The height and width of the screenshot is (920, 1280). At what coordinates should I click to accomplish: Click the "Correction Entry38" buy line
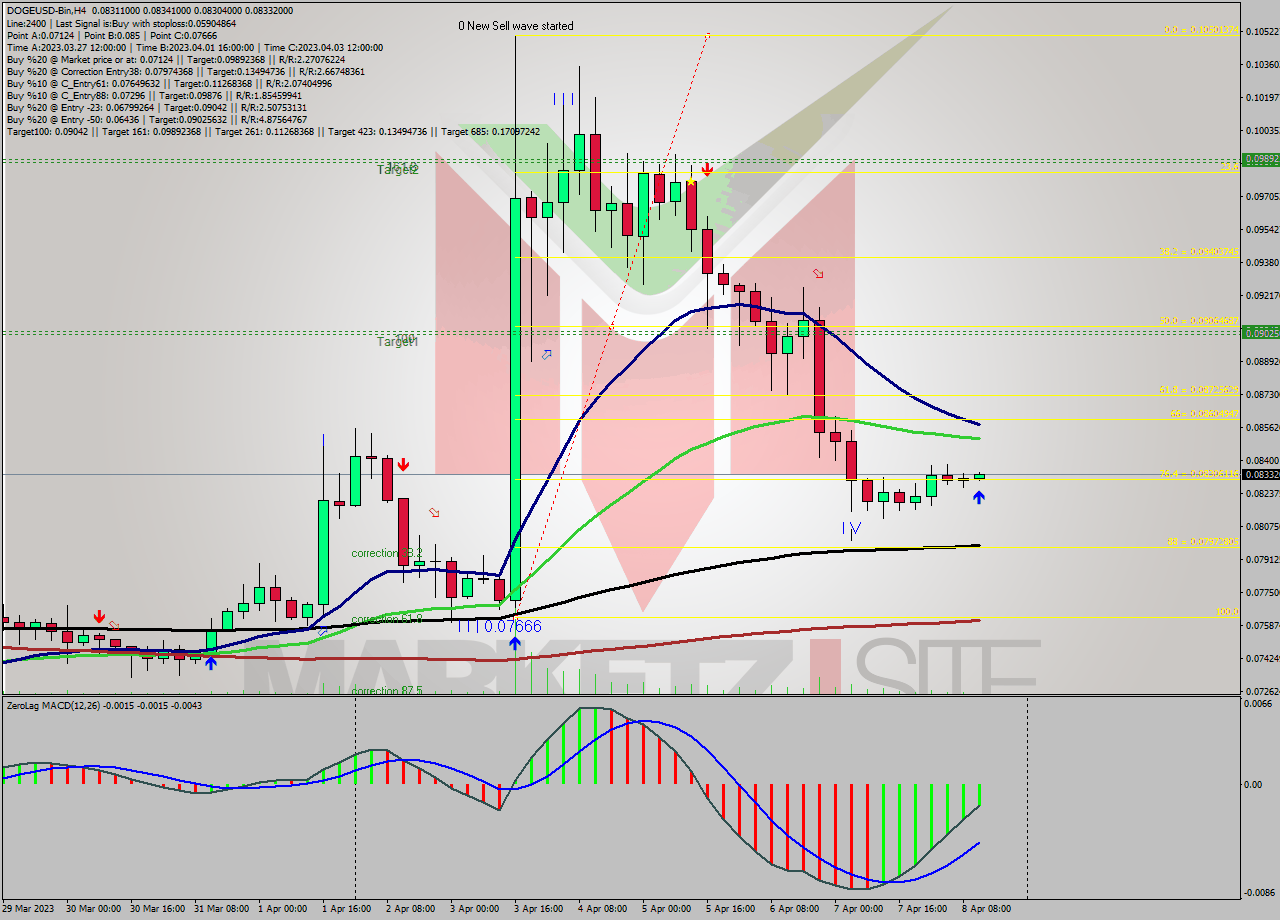click(x=185, y=71)
